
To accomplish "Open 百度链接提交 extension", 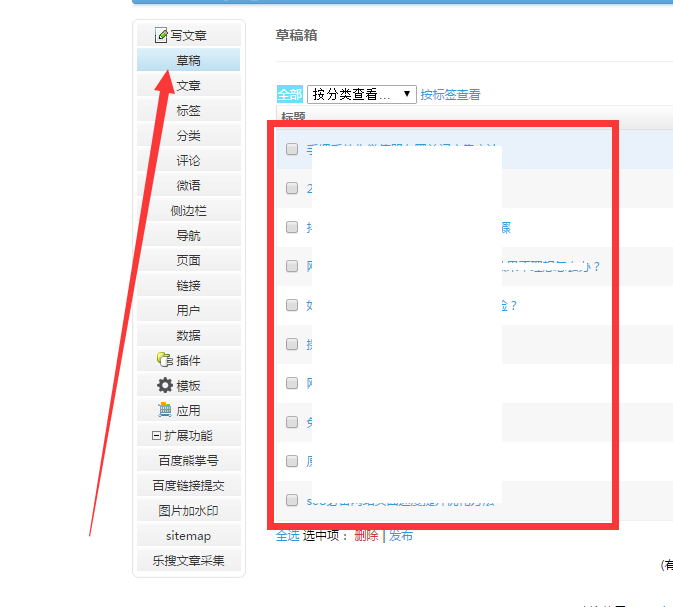I will (188, 485).
